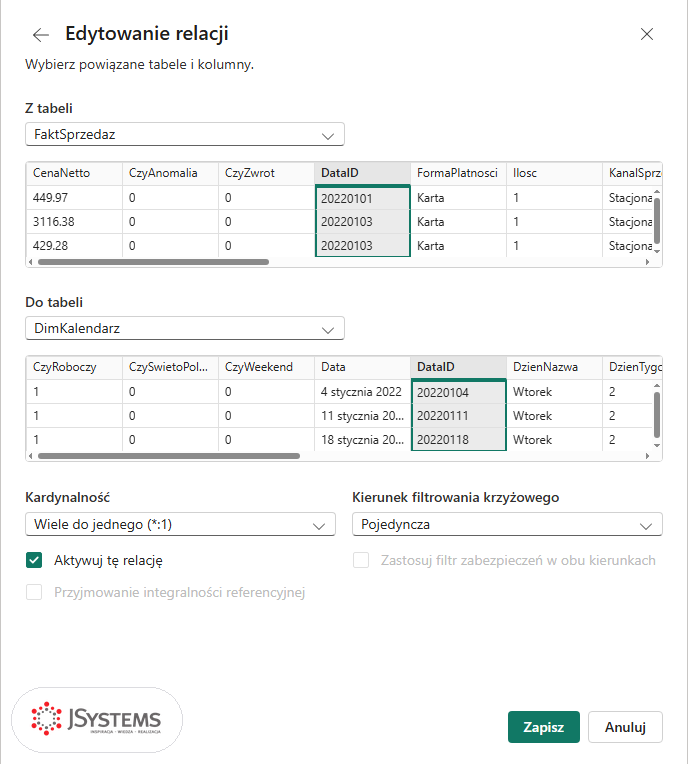Click cell value 449.97

(74, 198)
